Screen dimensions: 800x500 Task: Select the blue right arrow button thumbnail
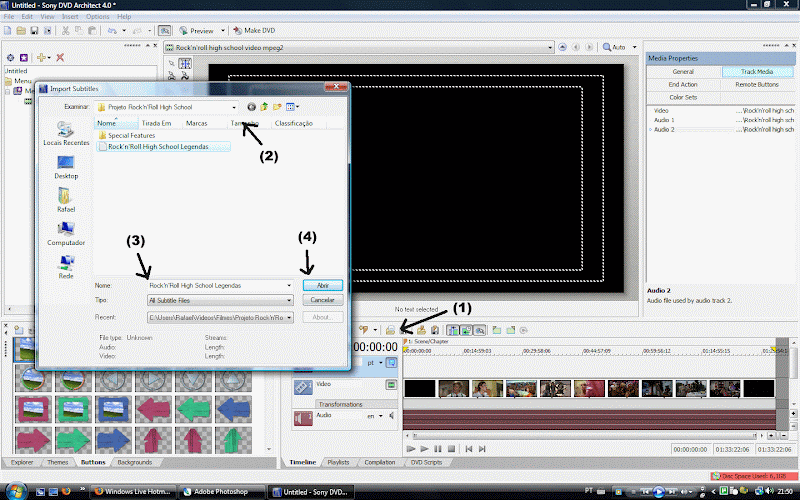tap(113, 440)
